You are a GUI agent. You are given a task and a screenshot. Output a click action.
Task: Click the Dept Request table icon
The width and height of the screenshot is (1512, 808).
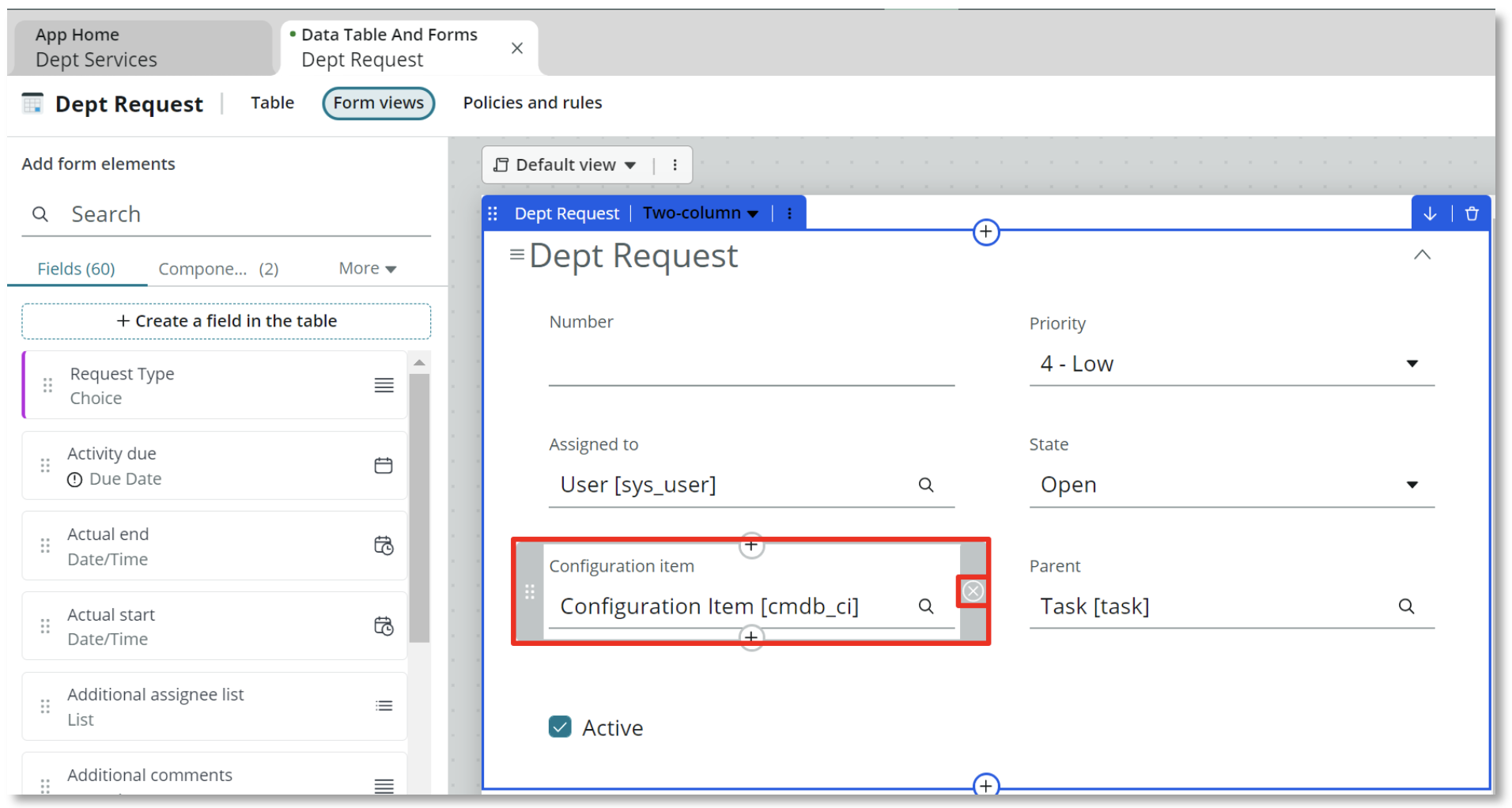click(x=32, y=104)
